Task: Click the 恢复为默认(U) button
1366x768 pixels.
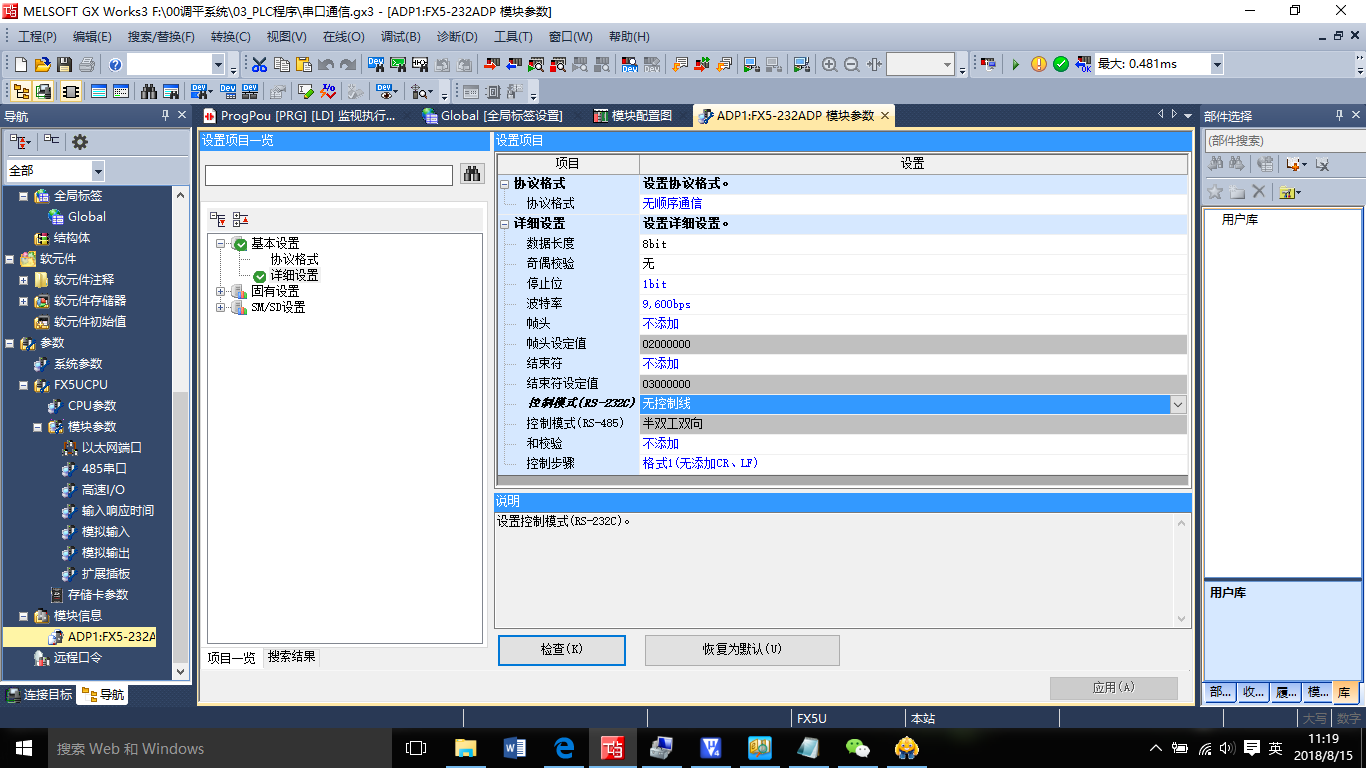Action: tap(741, 649)
